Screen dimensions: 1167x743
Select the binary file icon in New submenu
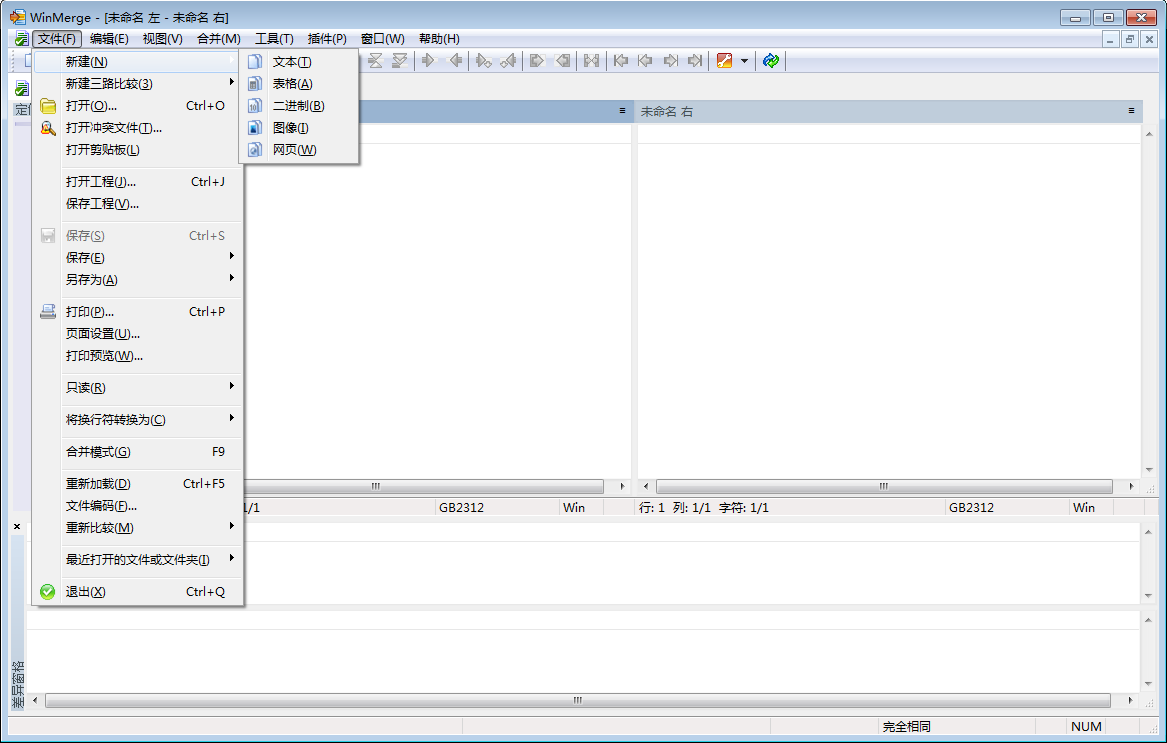pos(255,106)
